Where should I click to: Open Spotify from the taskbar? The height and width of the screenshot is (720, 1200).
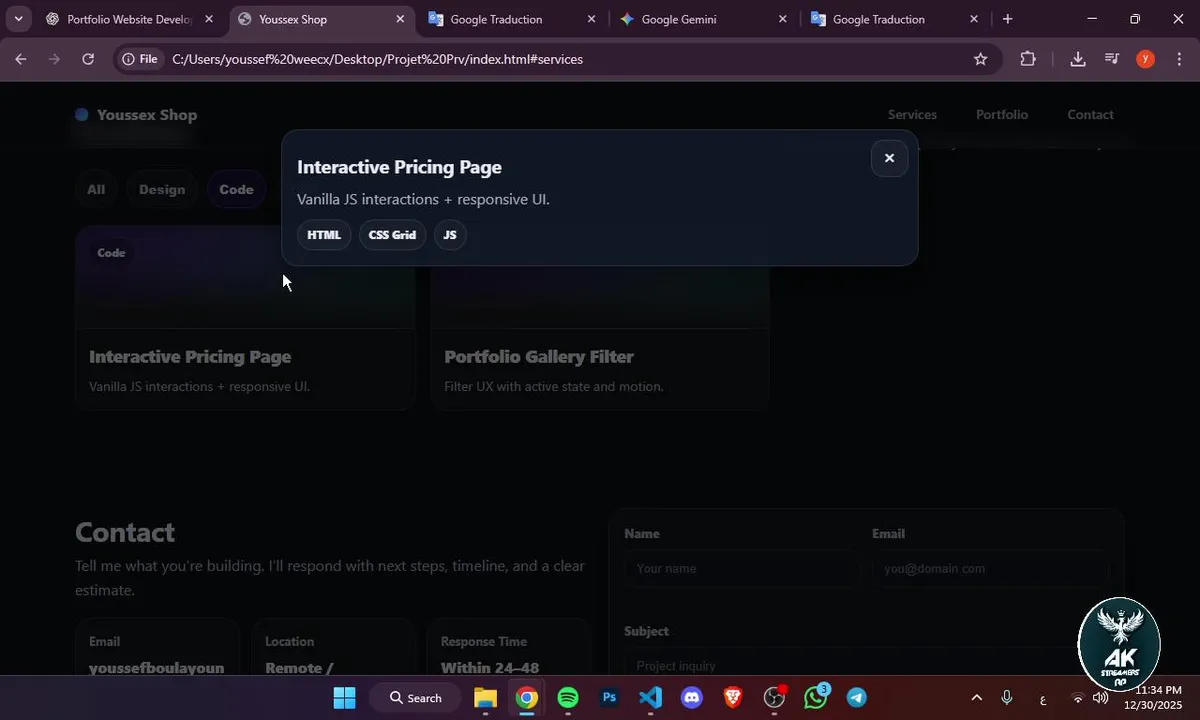click(568, 698)
